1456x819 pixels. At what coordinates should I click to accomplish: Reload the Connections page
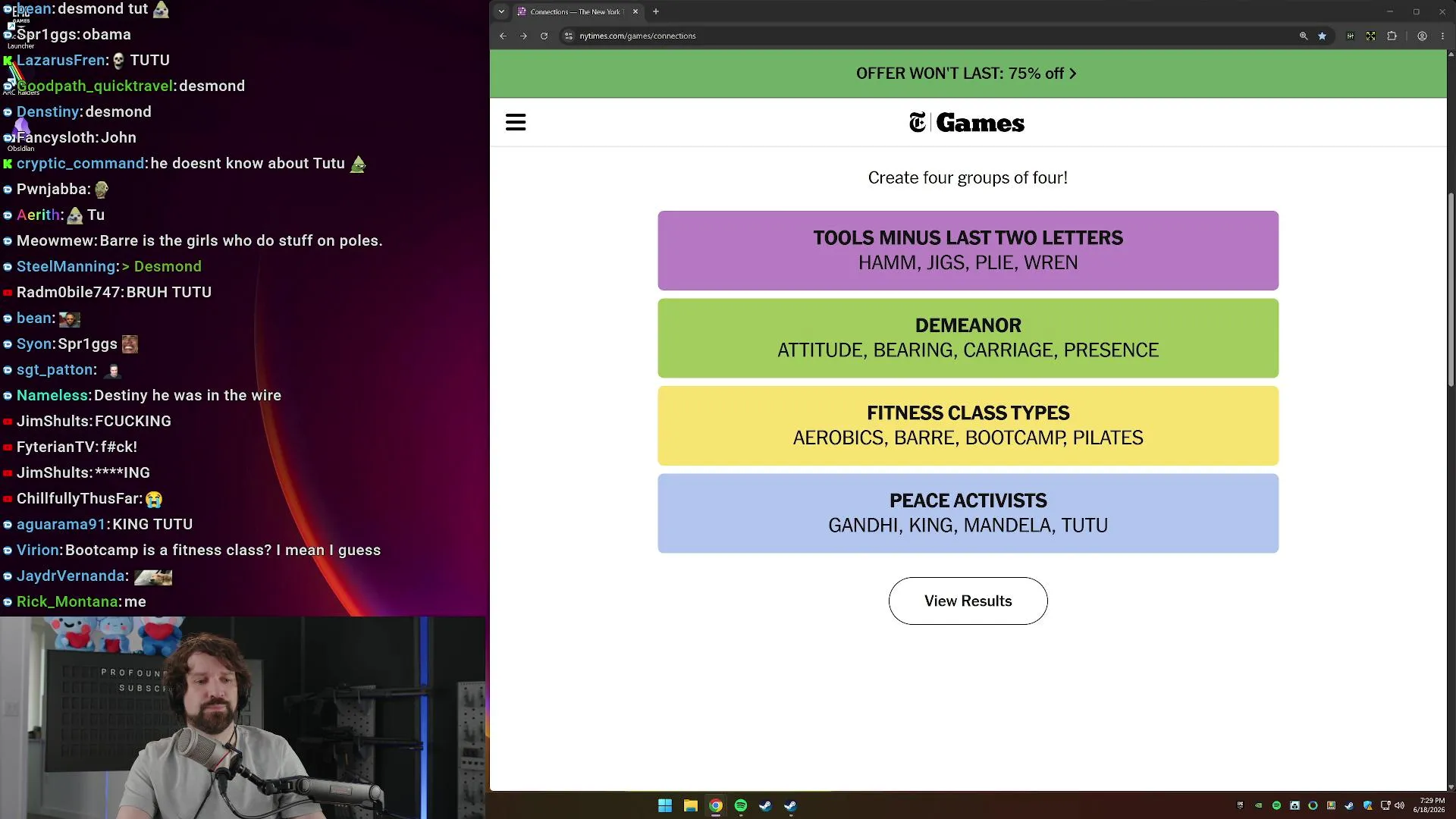544,36
